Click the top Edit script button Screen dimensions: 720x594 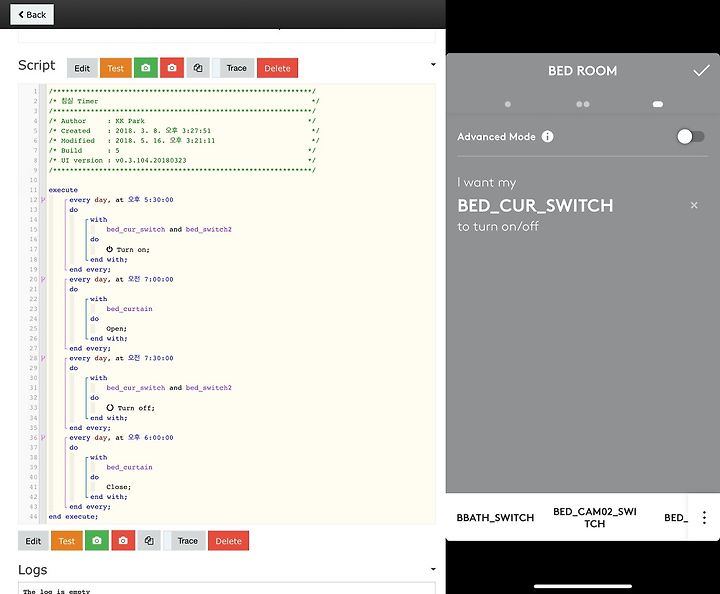pos(82,68)
